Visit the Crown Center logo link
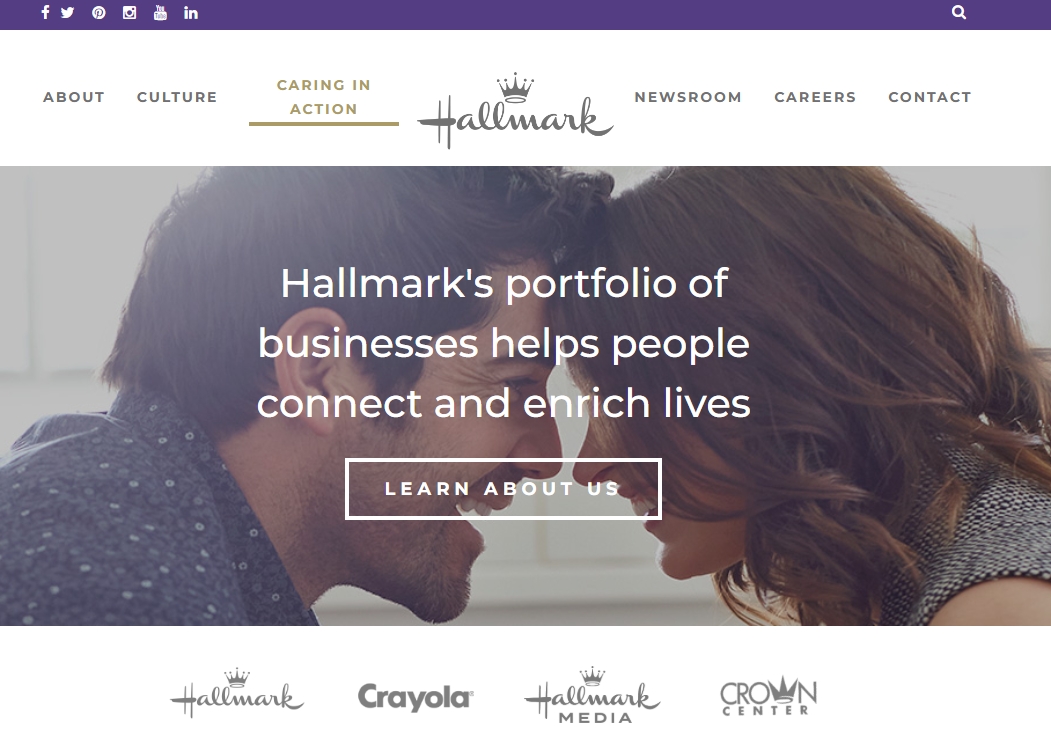 (768, 697)
